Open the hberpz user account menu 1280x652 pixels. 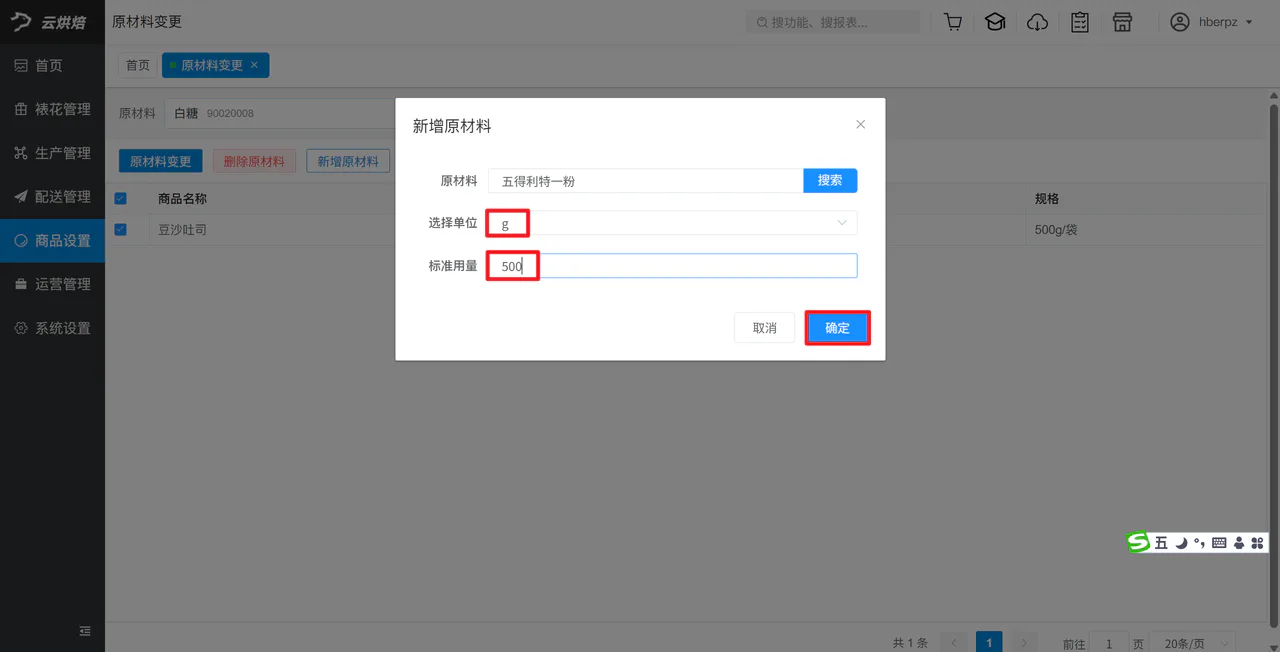[1212, 22]
